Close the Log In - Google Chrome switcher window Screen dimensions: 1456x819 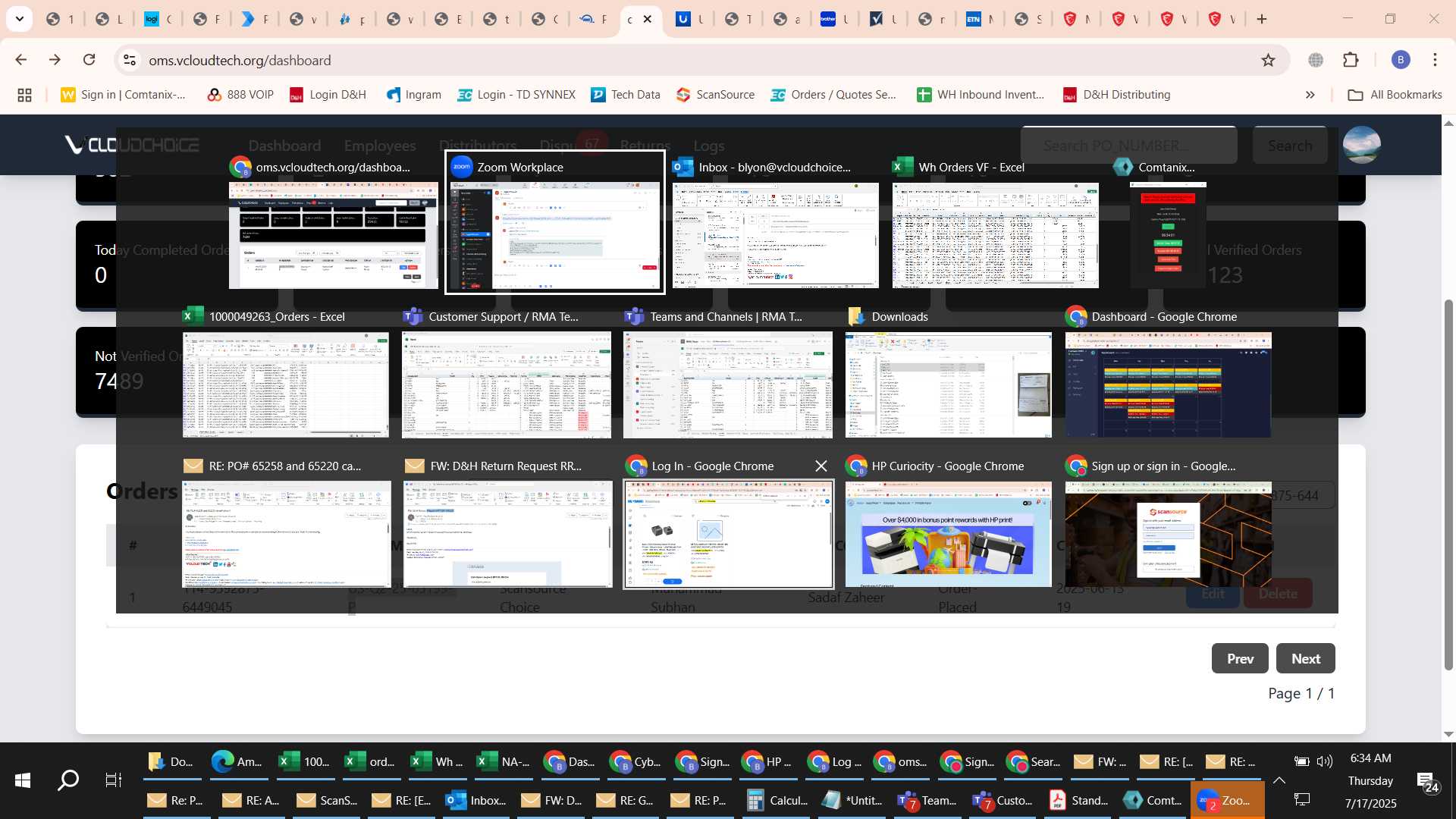tap(821, 466)
